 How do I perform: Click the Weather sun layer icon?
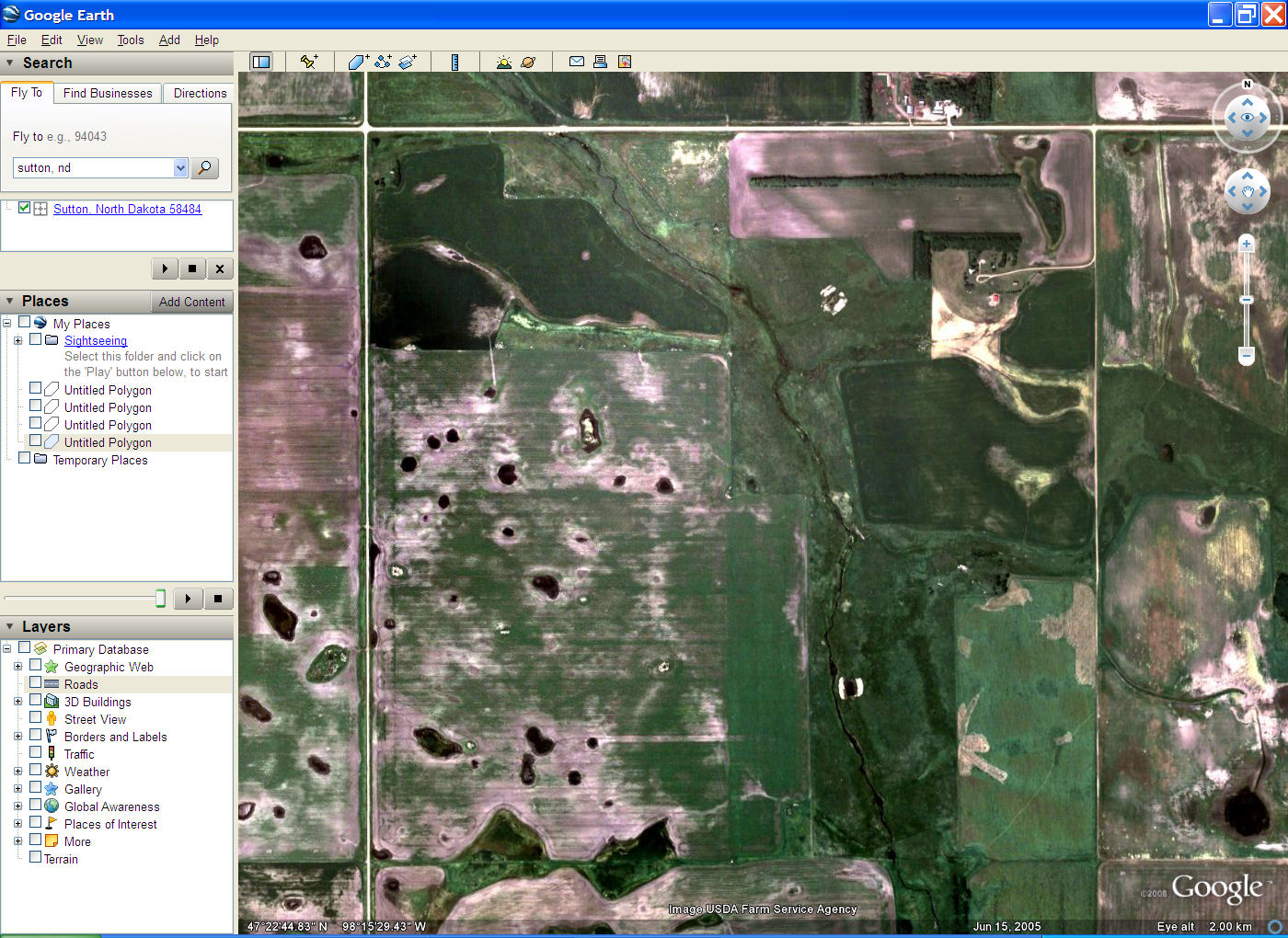coord(52,772)
